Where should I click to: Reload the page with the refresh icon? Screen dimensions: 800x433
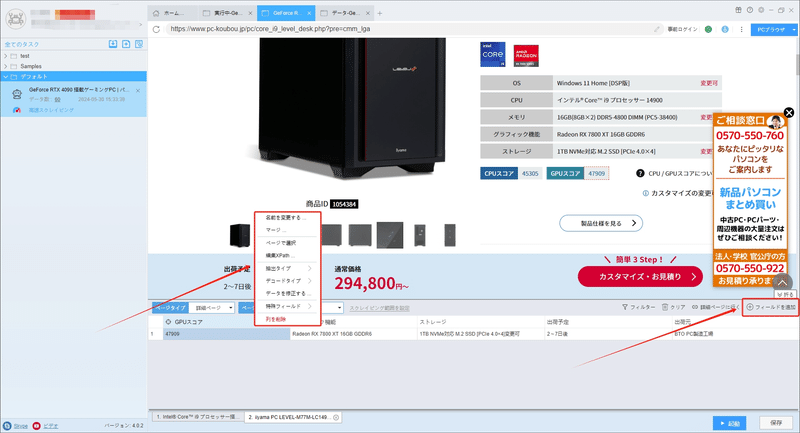(x=156, y=29)
